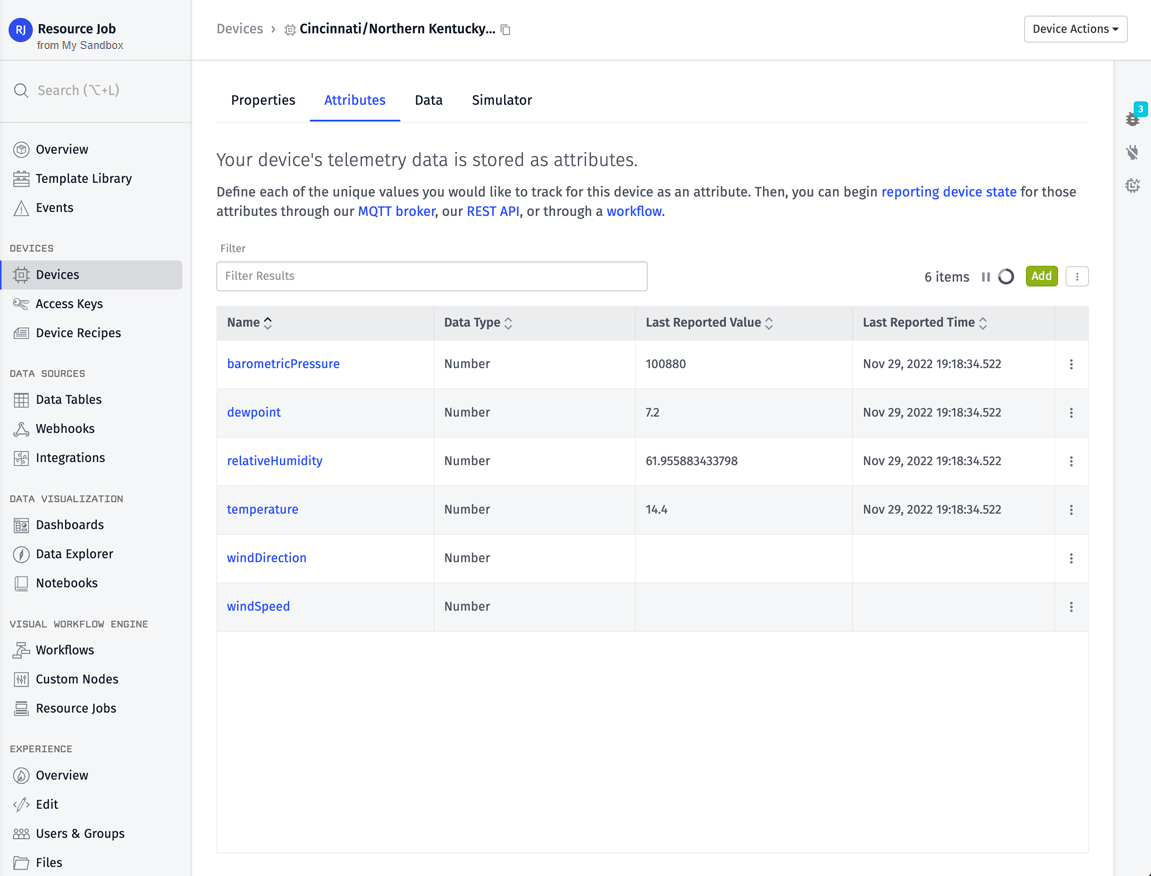Viewport: 1151px width, 876px height.
Task: Open table options menu beside Add
Action: pyautogui.click(x=1077, y=277)
